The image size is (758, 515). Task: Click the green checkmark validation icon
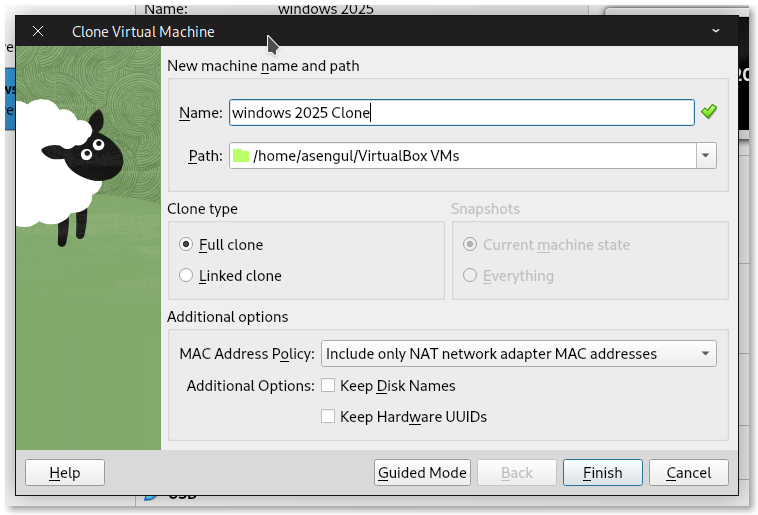pyautogui.click(x=709, y=112)
